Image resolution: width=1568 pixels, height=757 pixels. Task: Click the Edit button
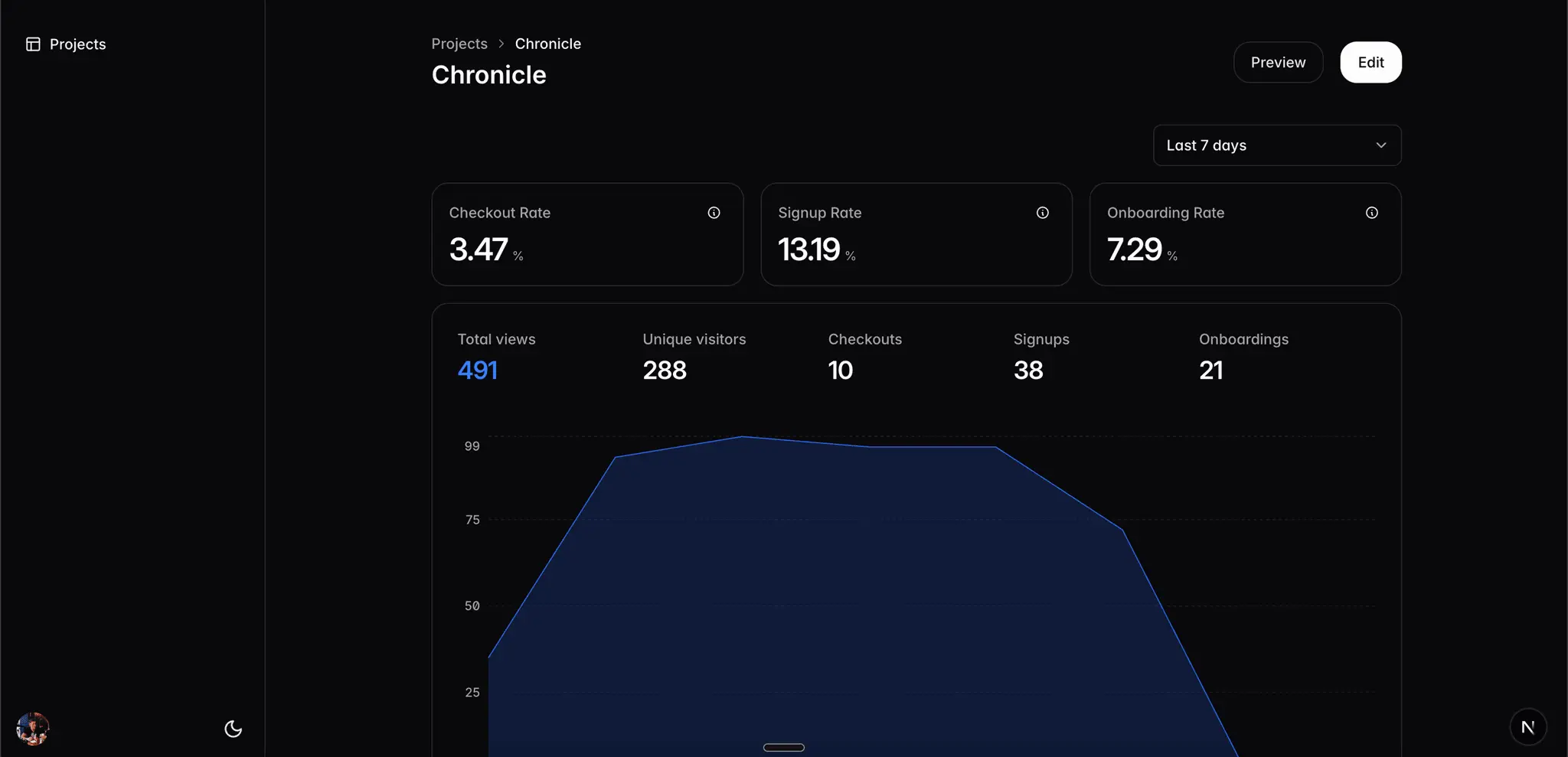point(1370,63)
